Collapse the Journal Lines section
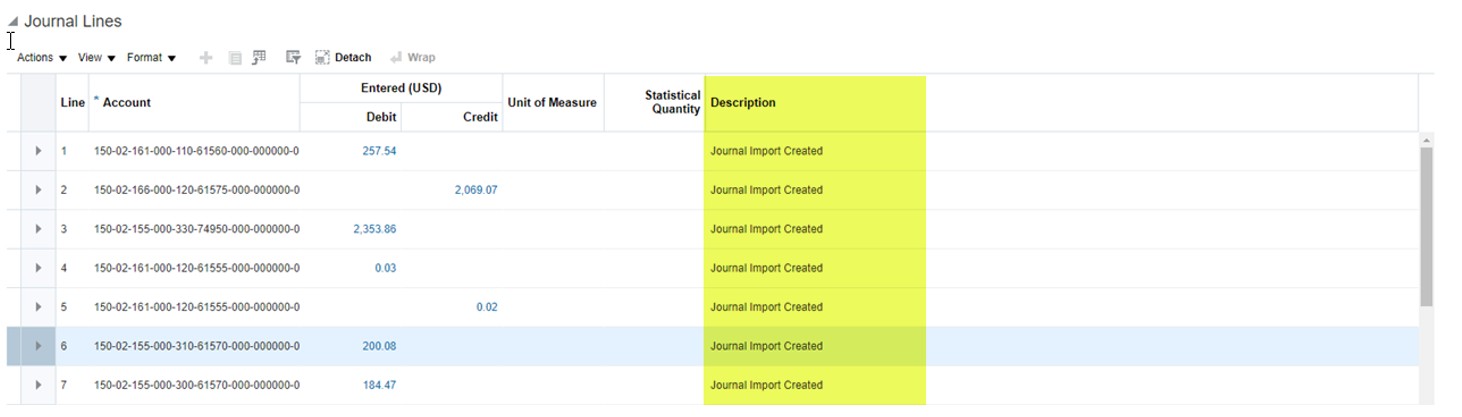The height and width of the screenshot is (417, 1462). [13, 21]
